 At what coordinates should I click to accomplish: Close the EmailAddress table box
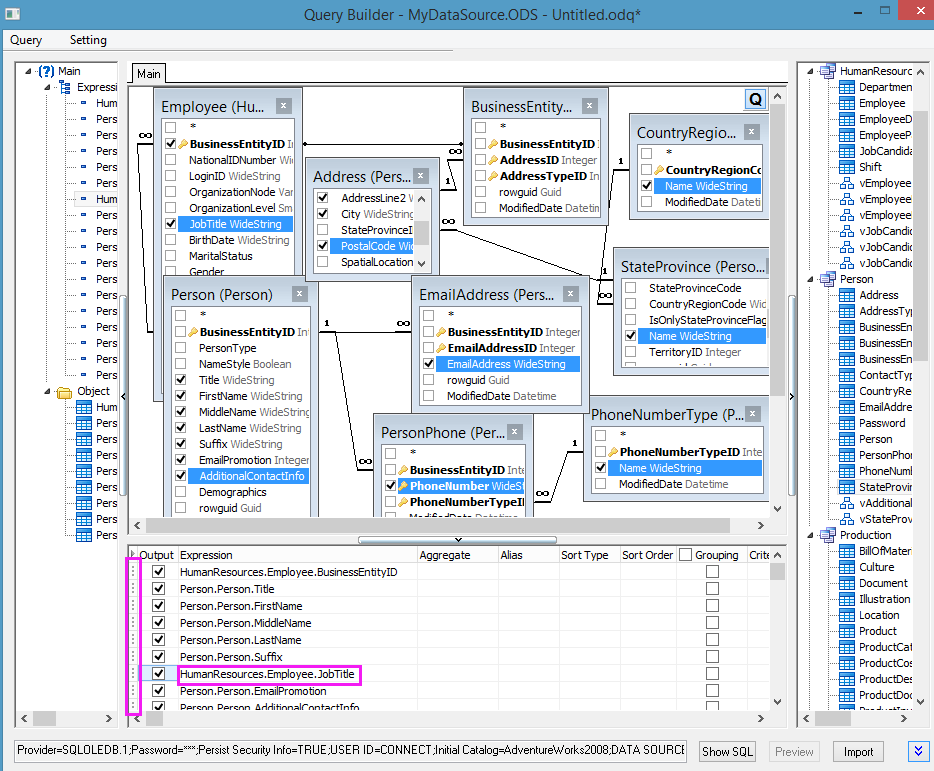point(571,294)
